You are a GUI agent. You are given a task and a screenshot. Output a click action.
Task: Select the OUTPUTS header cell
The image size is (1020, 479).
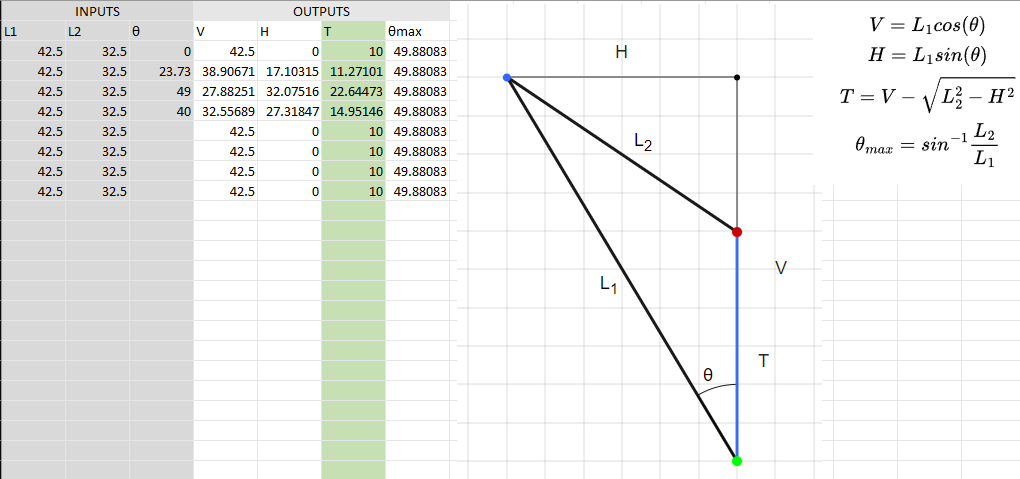tap(321, 12)
